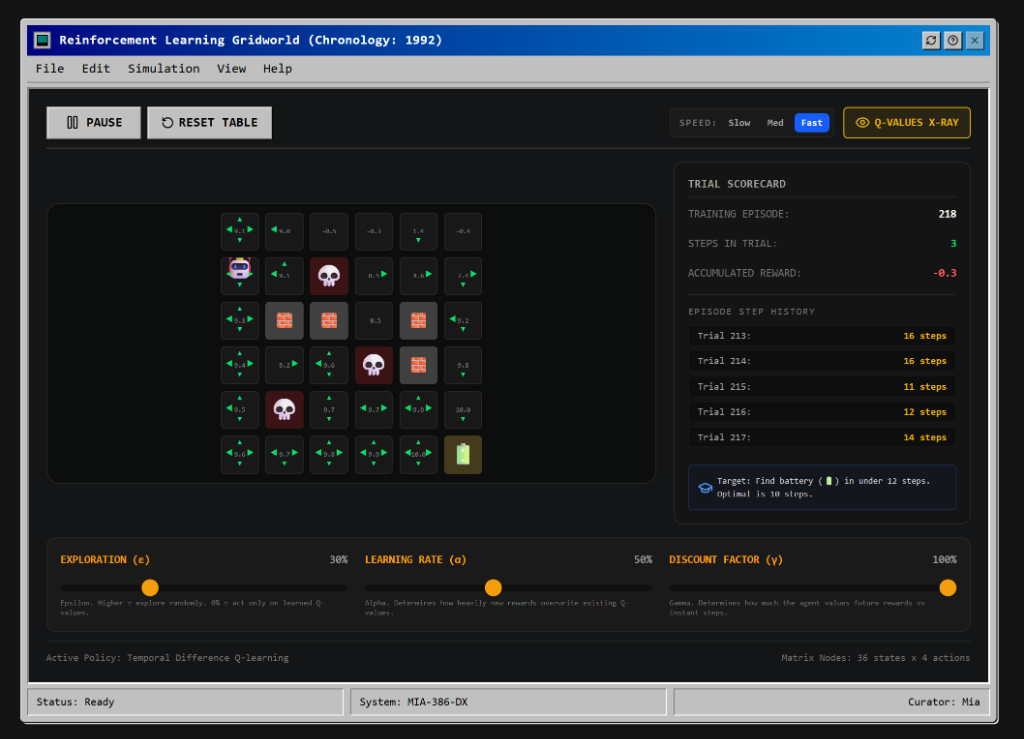The height and width of the screenshot is (739, 1024).
Task: Click the grid cell showing 1.4
Action: pyautogui.click(x=419, y=231)
